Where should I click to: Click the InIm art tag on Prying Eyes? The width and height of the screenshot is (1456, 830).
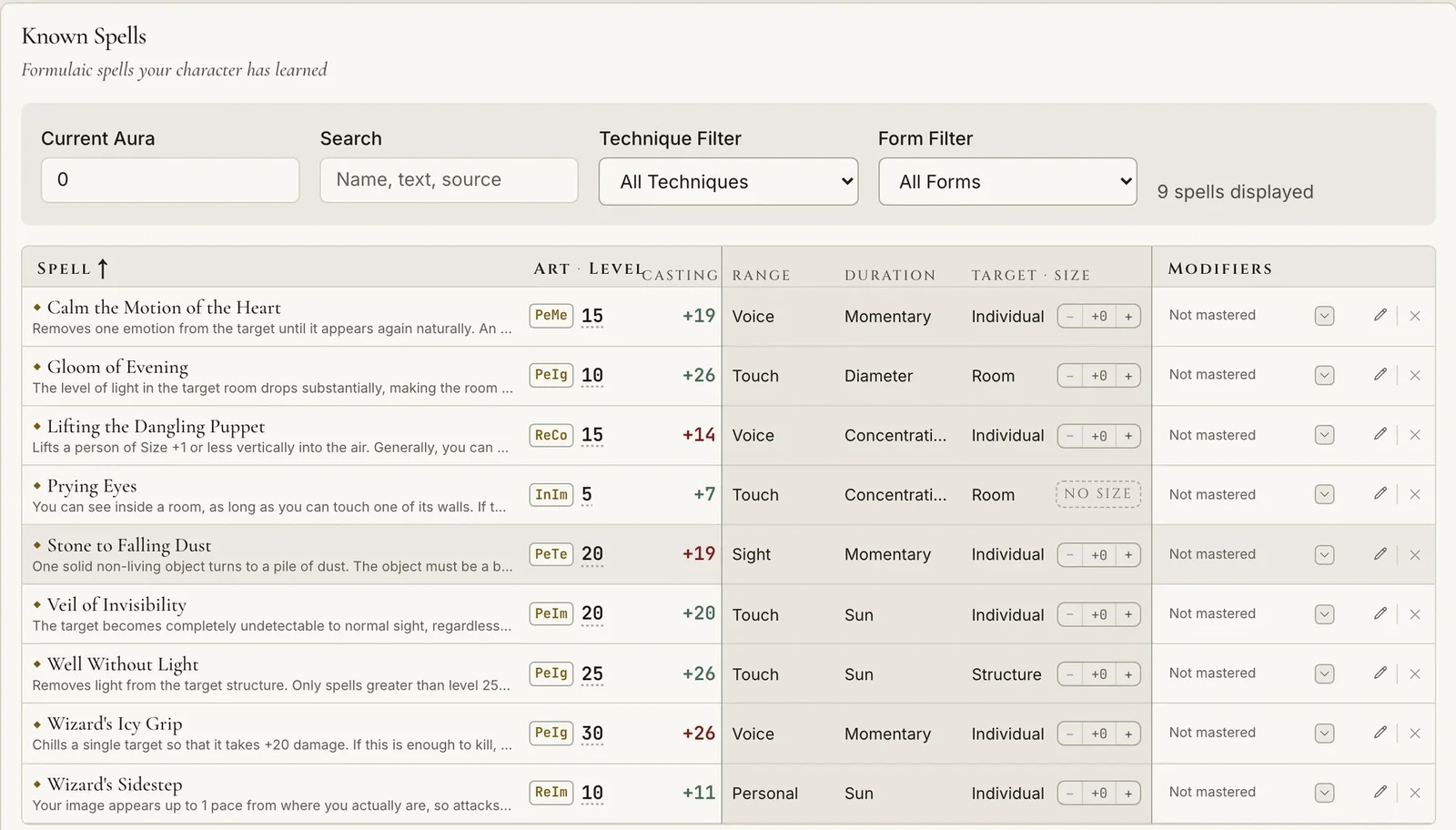click(551, 494)
